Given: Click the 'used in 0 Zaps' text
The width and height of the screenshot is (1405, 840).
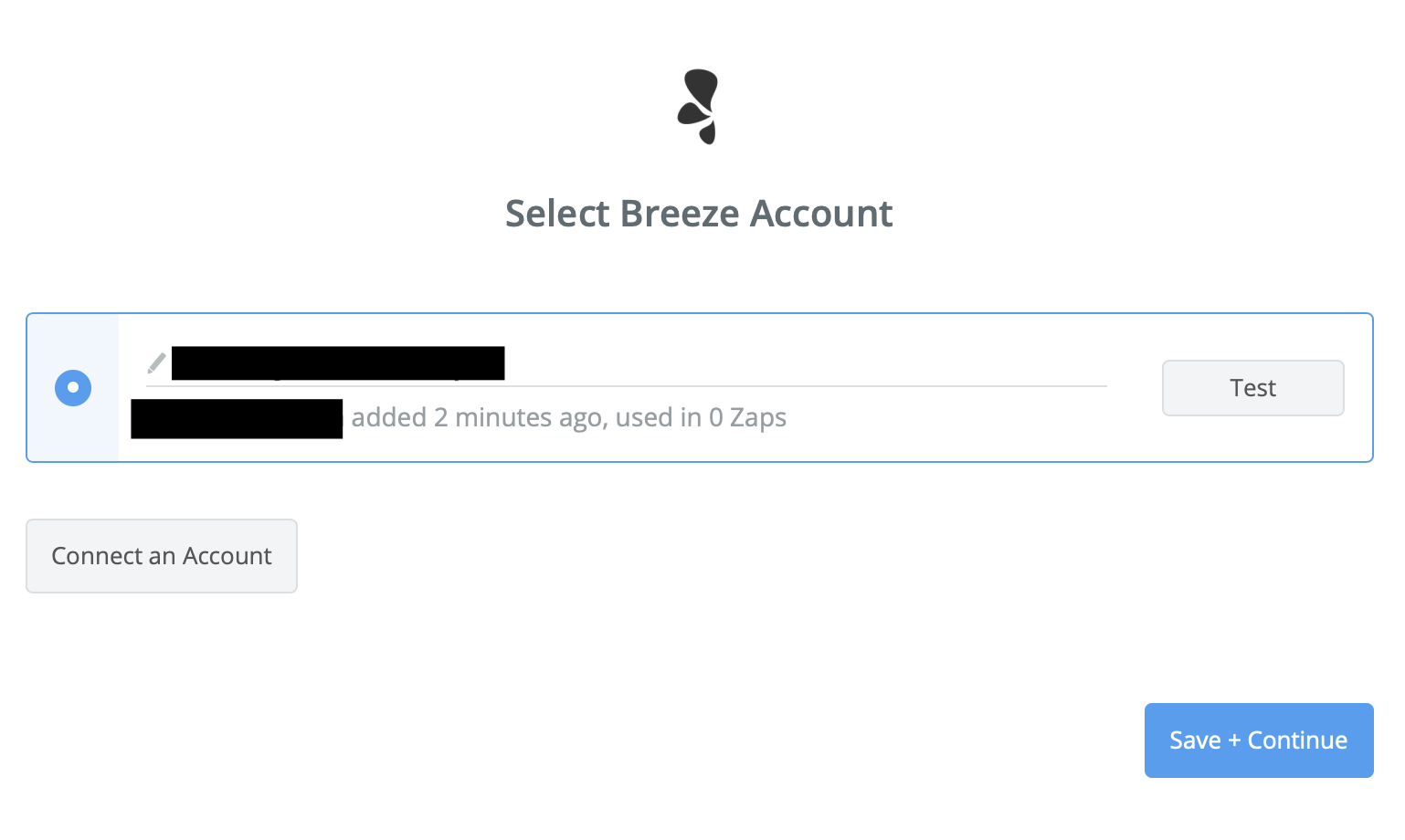Looking at the screenshot, I should pyautogui.click(x=701, y=418).
